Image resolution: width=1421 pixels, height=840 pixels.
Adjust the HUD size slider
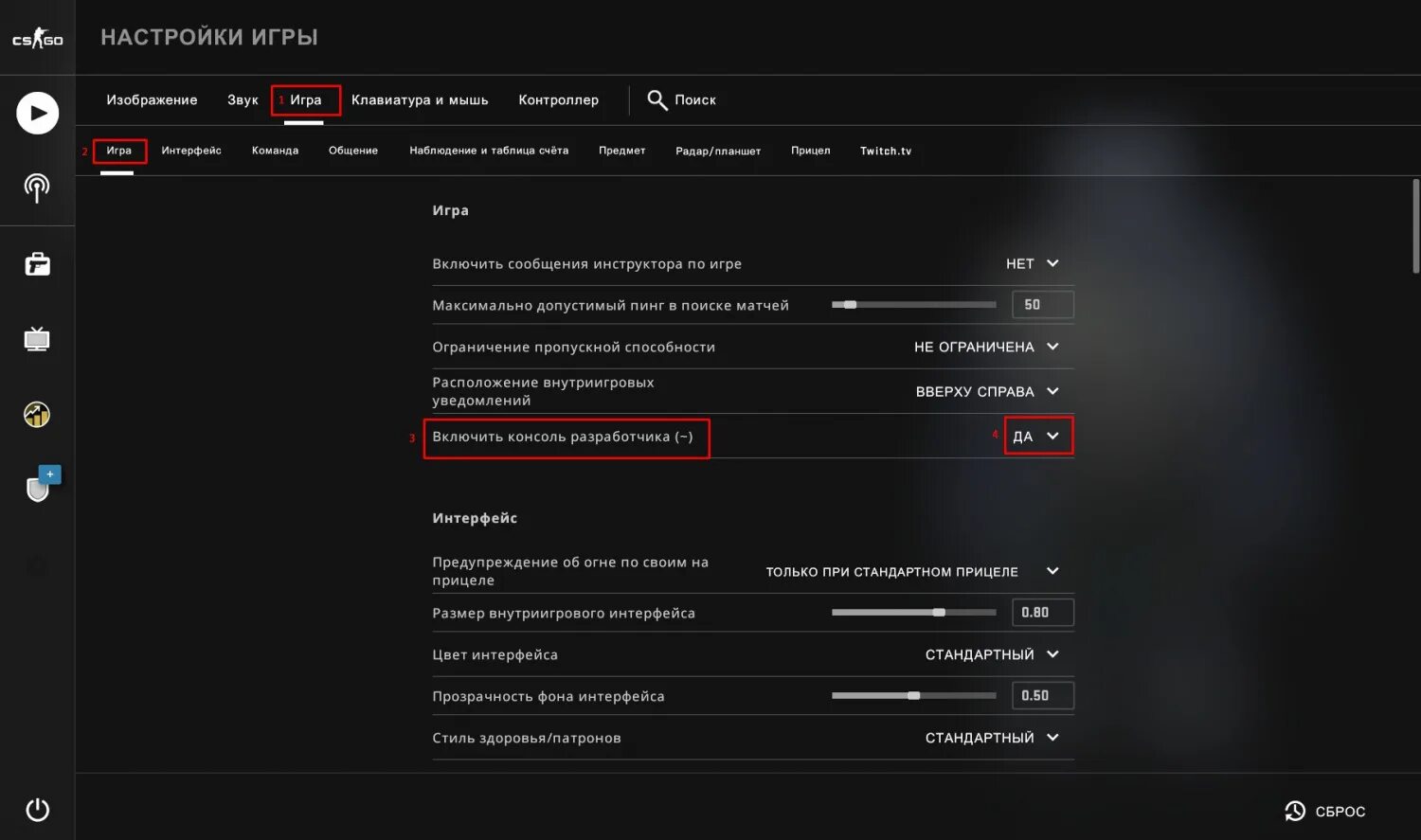(913, 613)
